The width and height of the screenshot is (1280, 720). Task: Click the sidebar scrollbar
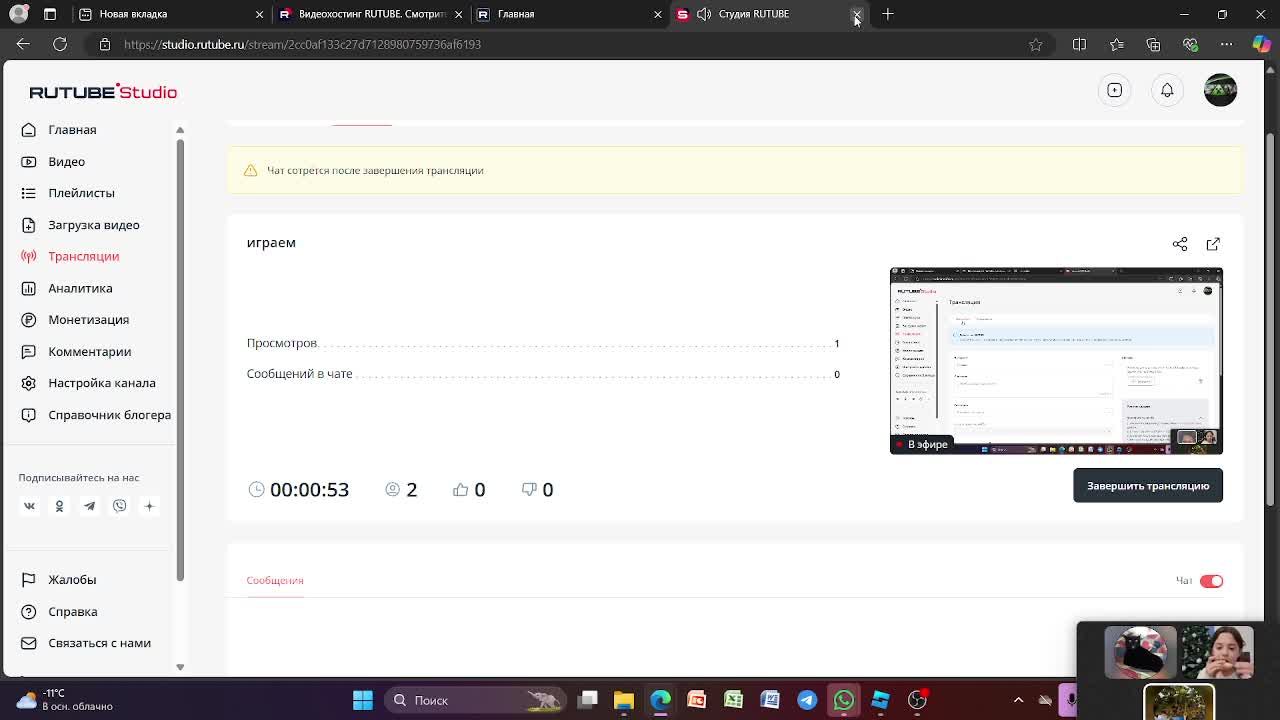(x=180, y=360)
